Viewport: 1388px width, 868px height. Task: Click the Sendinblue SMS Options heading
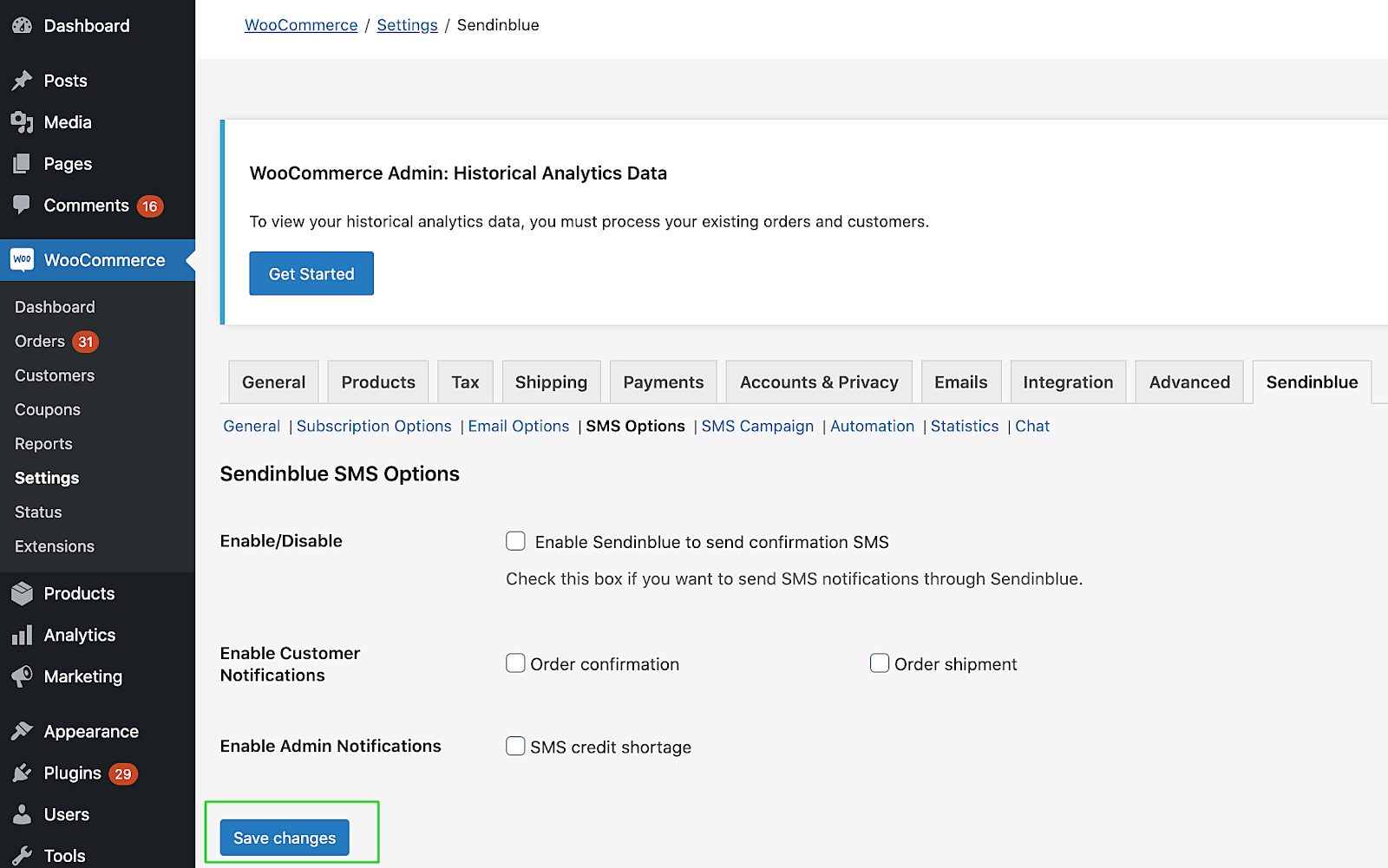339,474
